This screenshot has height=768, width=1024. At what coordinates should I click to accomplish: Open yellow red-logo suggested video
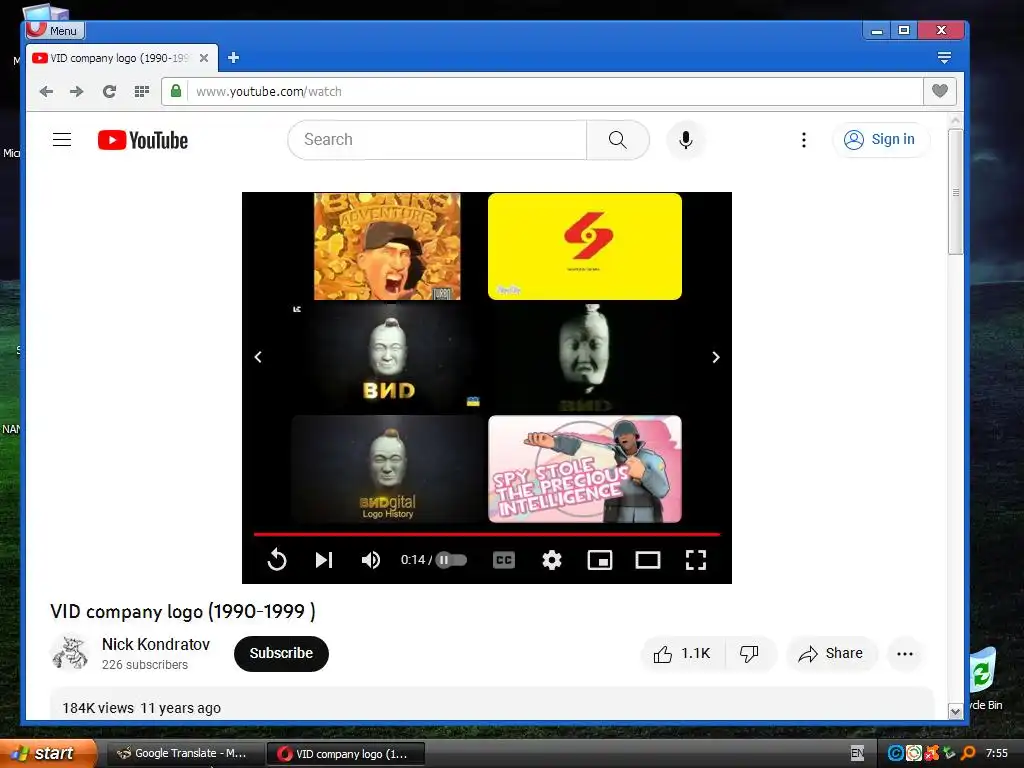click(x=584, y=246)
